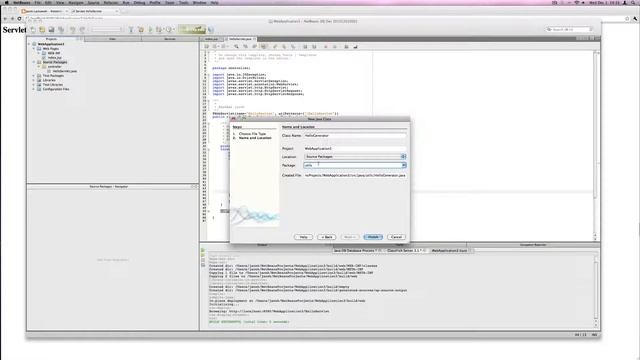640x360 pixels.
Task: Click the New Project toolbar icon
Action: [x=42, y=29]
